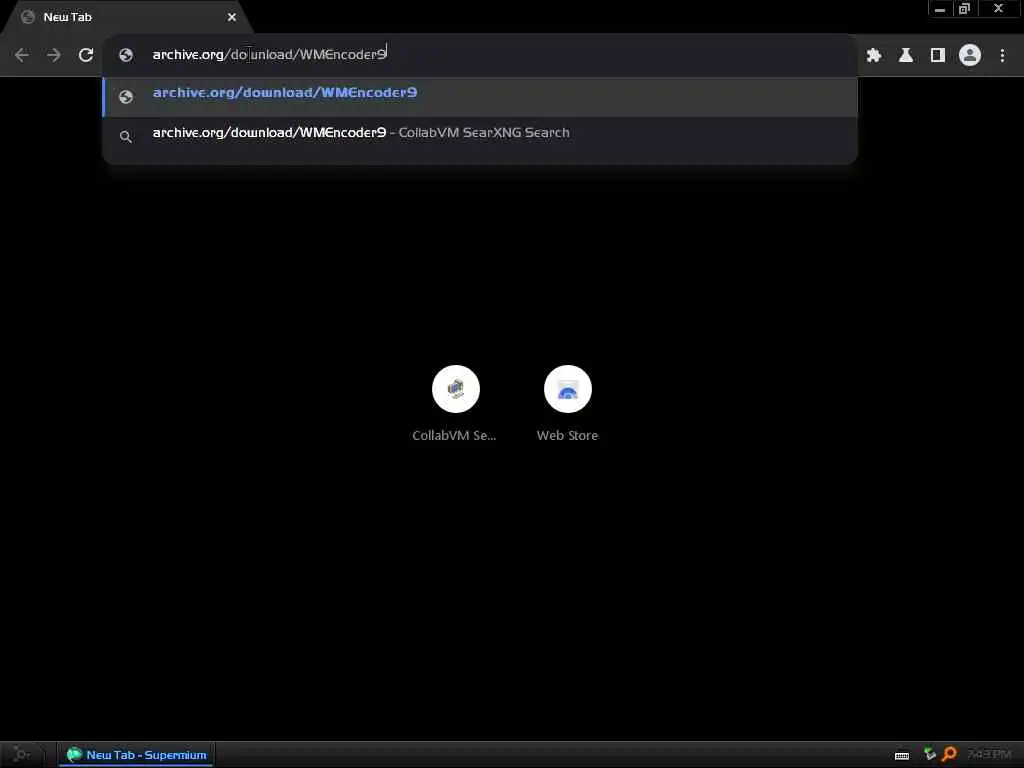Click the network tray icon
This screenshot has height=768, width=1024.
[930, 754]
